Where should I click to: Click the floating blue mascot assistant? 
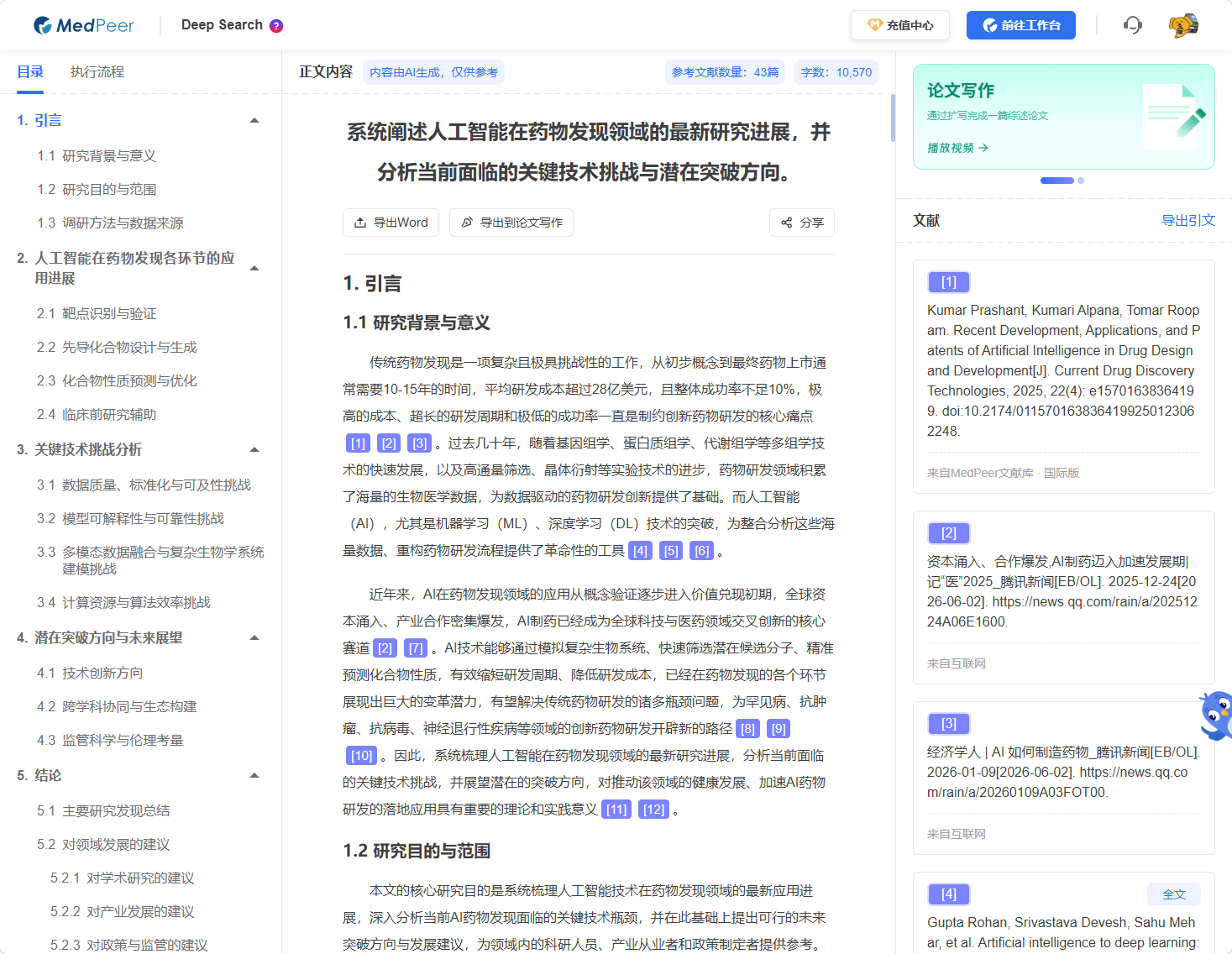pos(1216,715)
